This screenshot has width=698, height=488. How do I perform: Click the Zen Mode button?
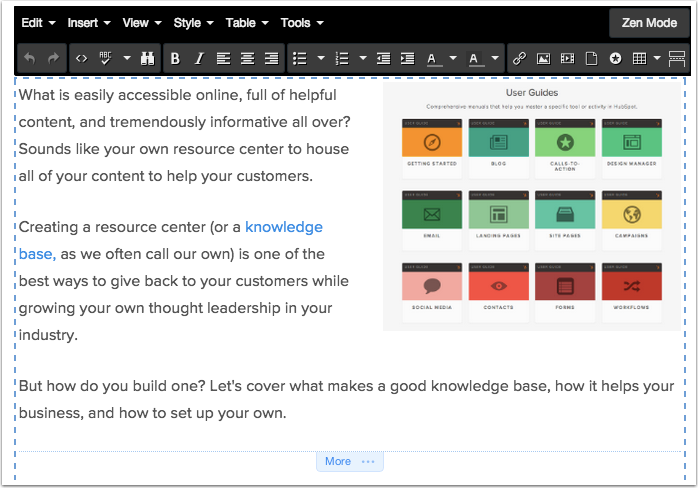click(x=649, y=22)
